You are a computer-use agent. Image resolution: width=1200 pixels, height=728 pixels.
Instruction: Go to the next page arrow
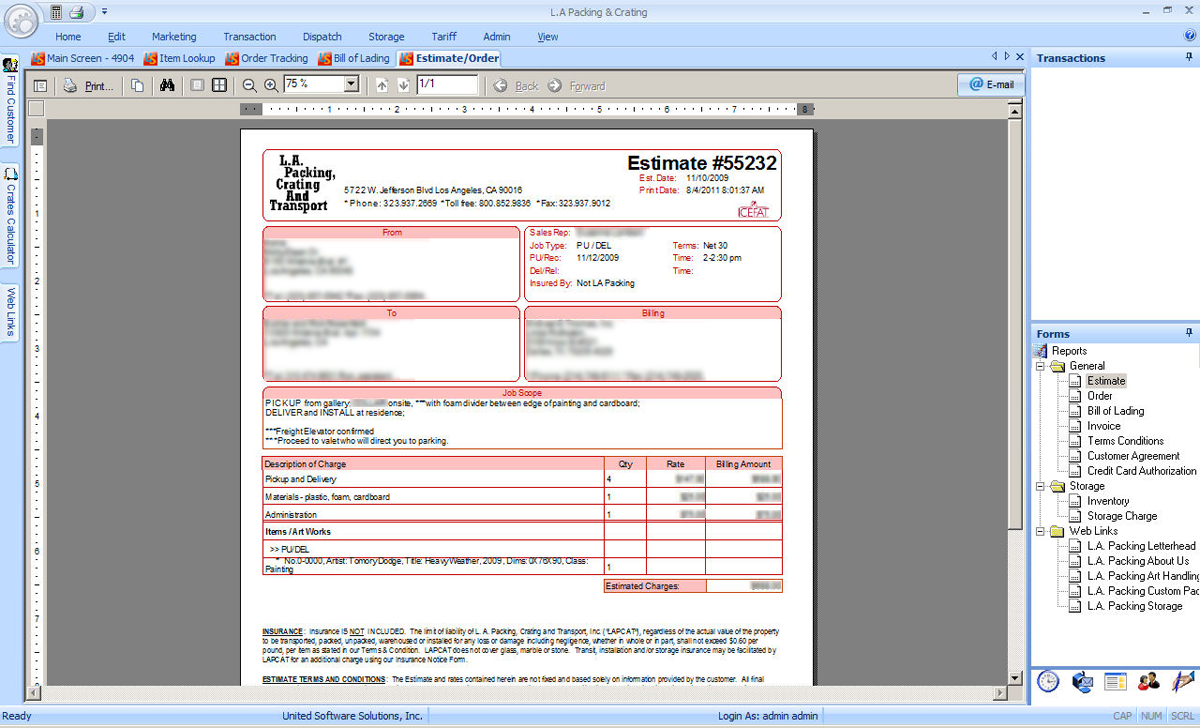coord(403,86)
